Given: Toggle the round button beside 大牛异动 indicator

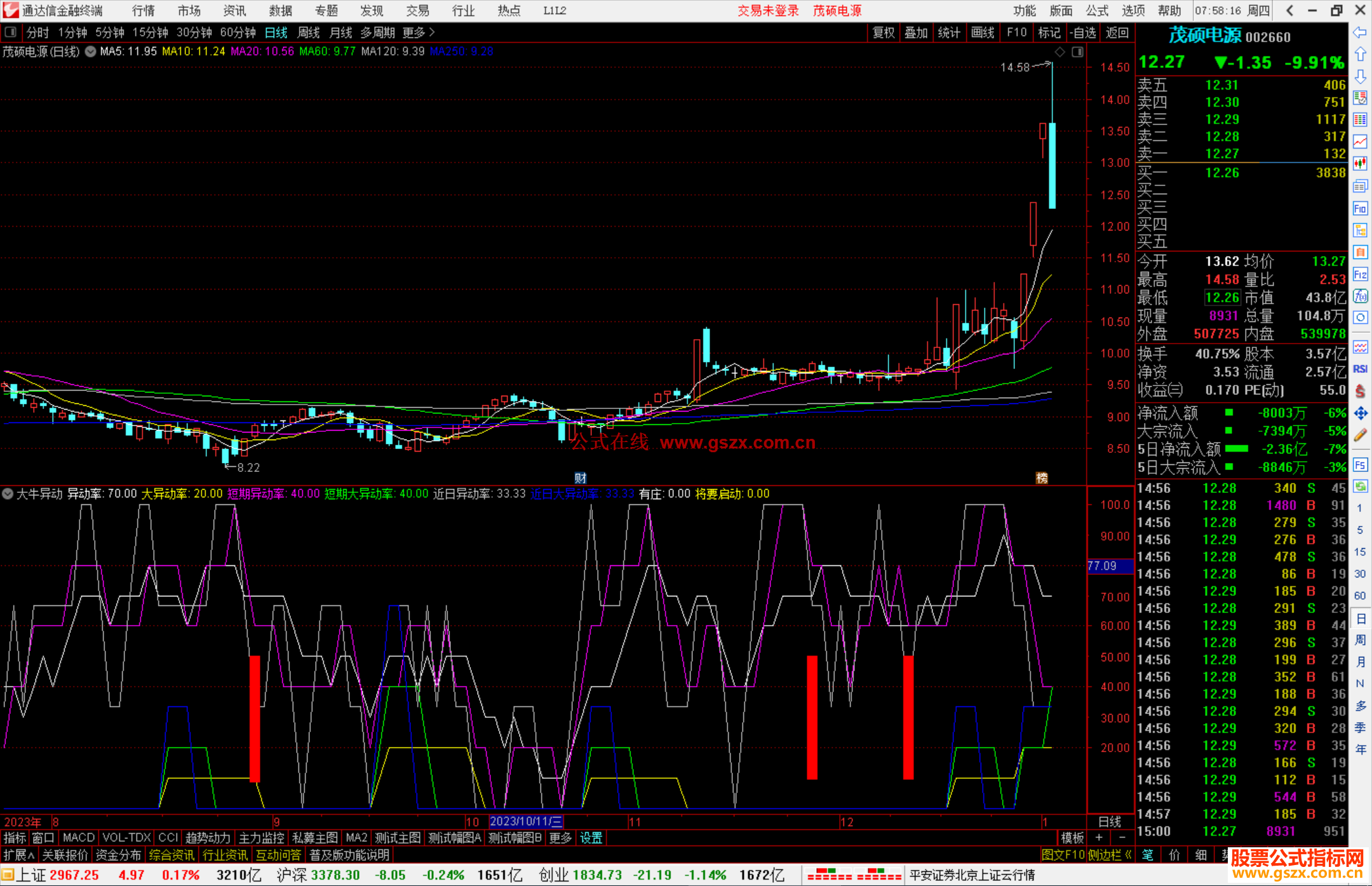Looking at the screenshot, I should tap(8, 493).
